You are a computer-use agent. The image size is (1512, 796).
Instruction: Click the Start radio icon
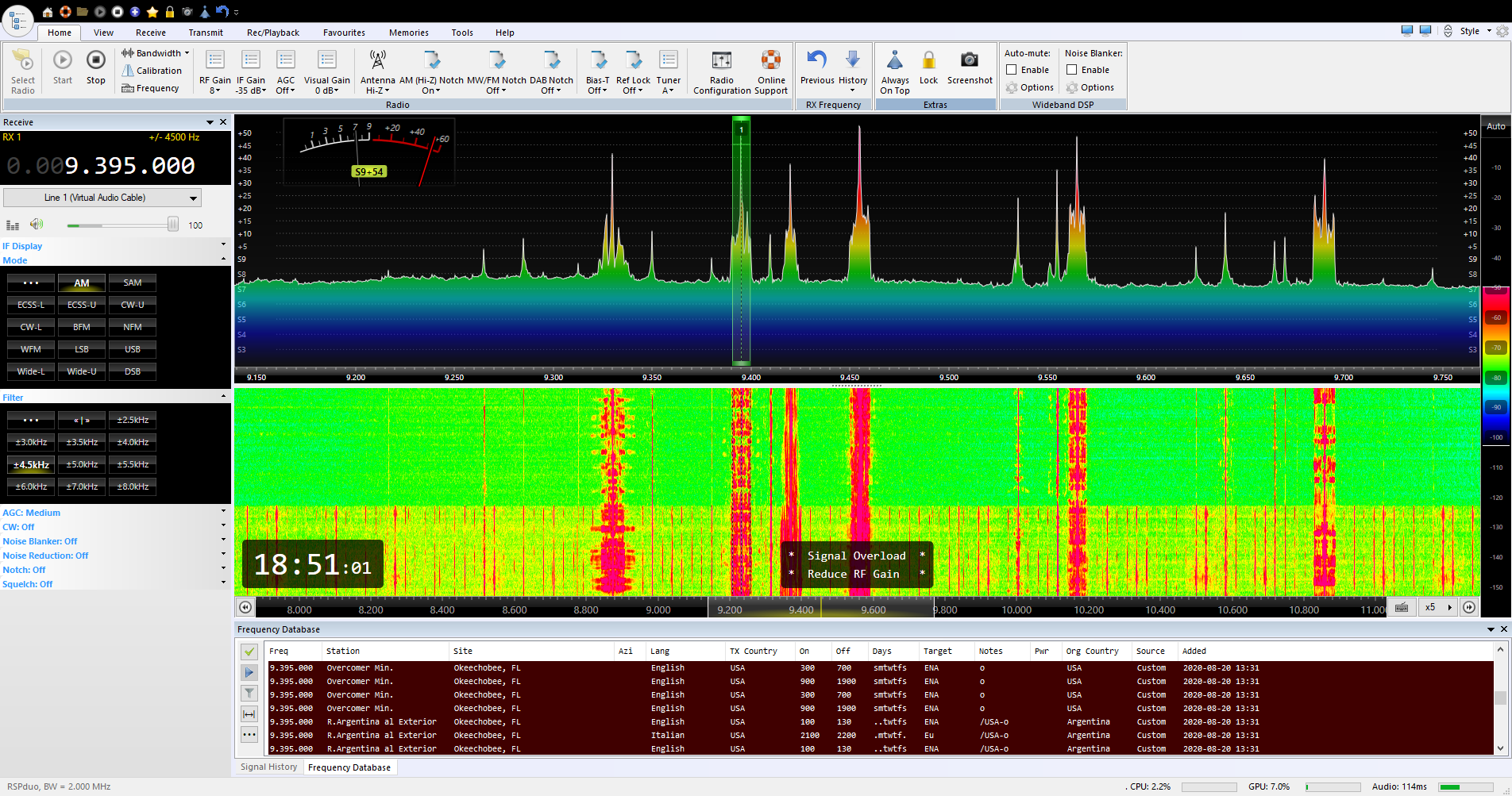63,61
